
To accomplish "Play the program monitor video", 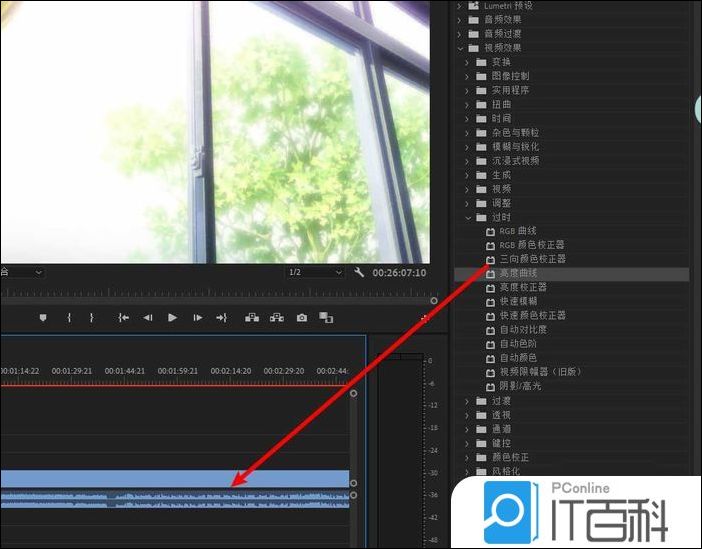I will [x=172, y=317].
